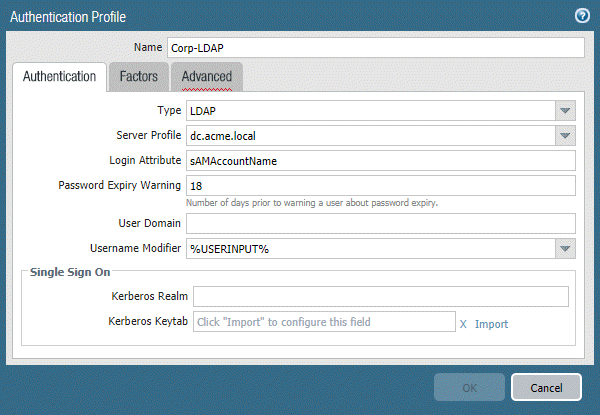Switch to the Authentication tab
Image resolution: width=600 pixels, height=415 pixels.
(x=59, y=77)
